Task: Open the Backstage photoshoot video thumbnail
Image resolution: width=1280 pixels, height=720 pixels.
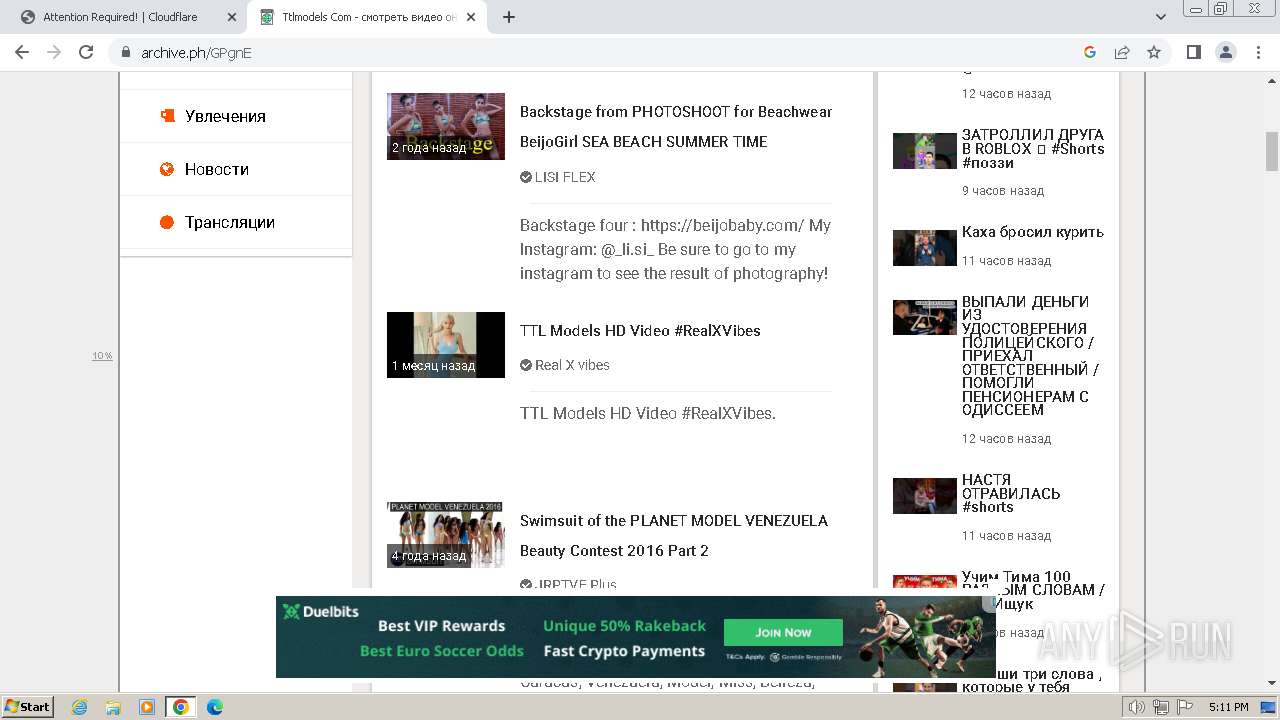Action: pyautogui.click(x=446, y=126)
